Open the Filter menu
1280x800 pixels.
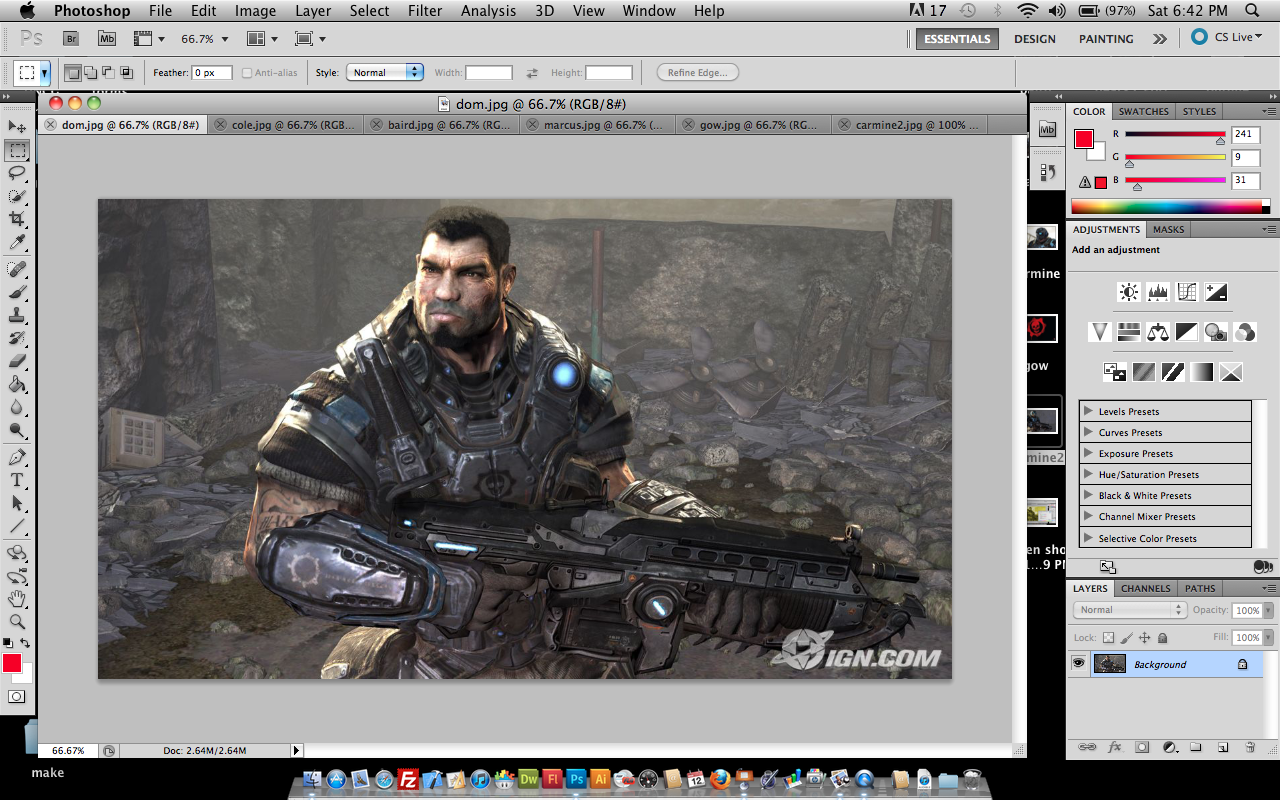coord(425,11)
